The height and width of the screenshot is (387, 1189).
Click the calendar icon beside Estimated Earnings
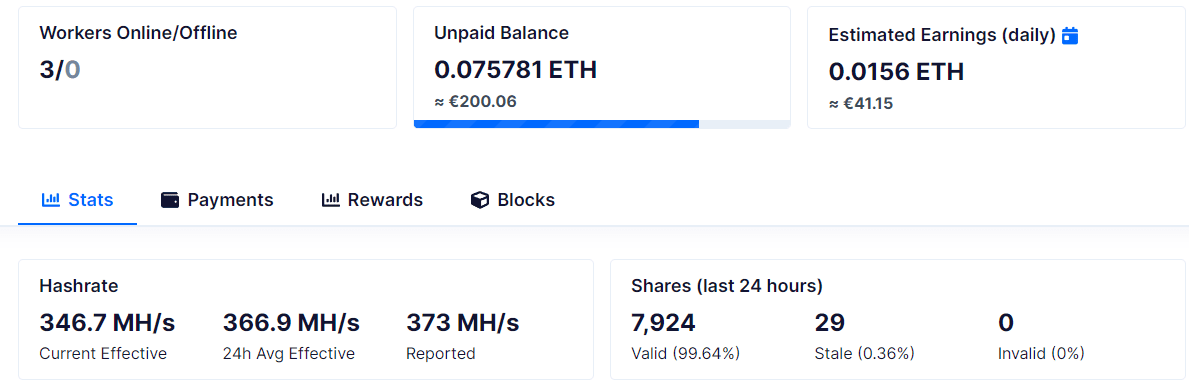pyautogui.click(x=1070, y=35)
